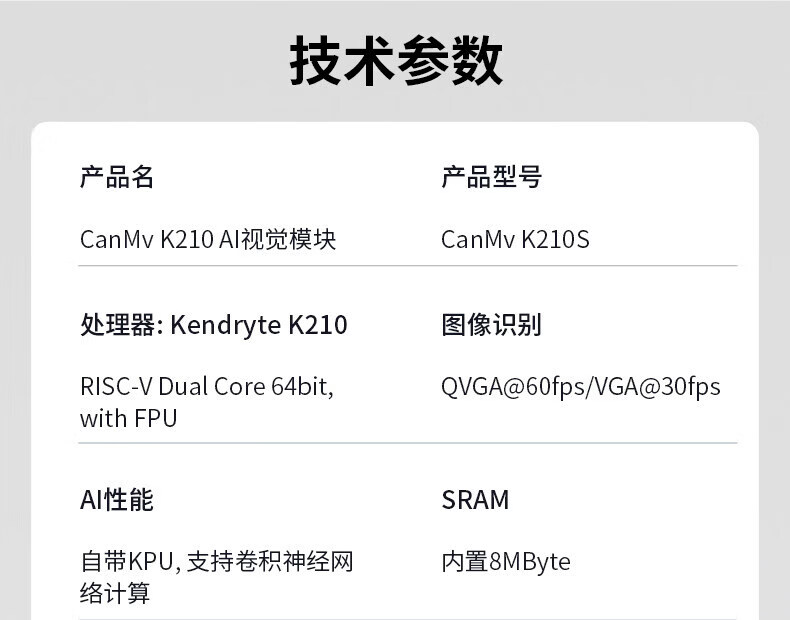Click the divider line below 'with FPU'
This screenshot has height=620, width=790.
(x=408, y=443)
